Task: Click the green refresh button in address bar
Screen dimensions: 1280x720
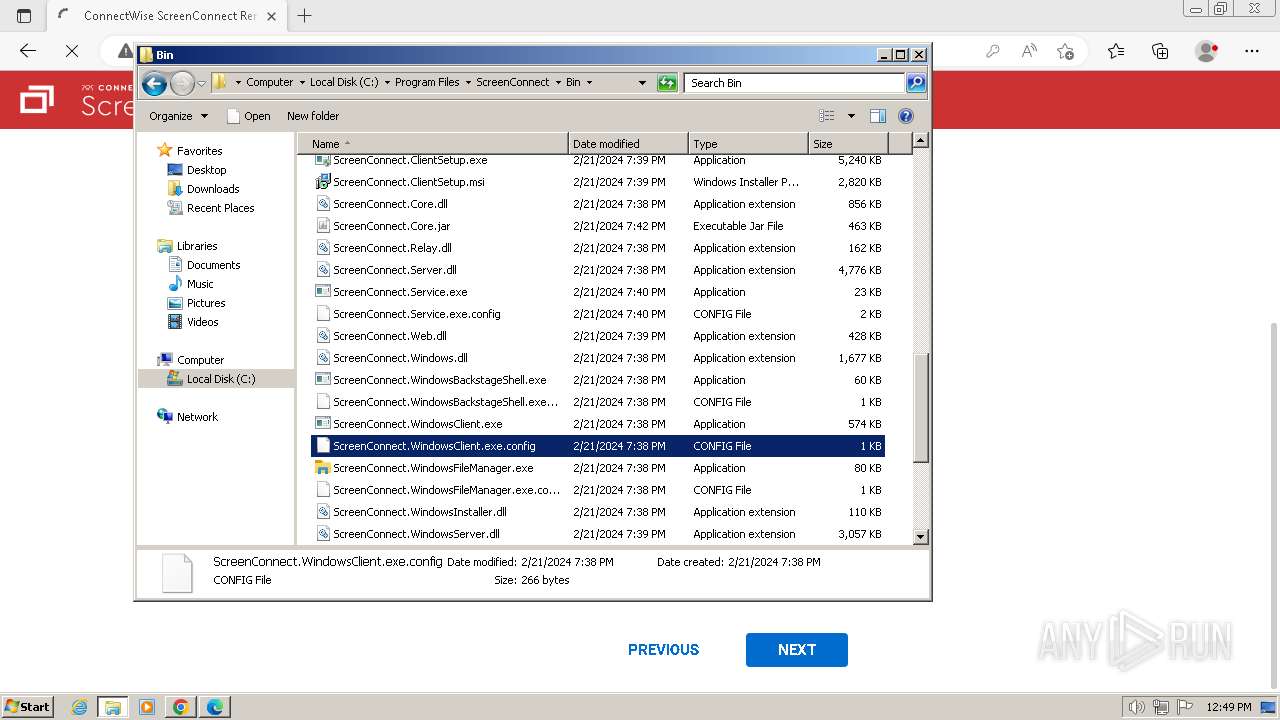Action: click(x=667, y=83)
